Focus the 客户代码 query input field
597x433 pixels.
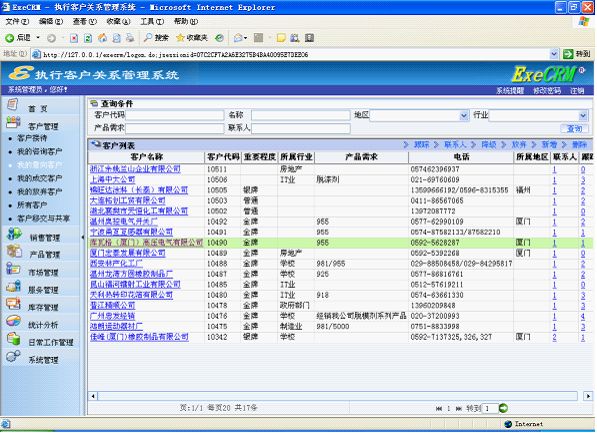pos(175,115)
